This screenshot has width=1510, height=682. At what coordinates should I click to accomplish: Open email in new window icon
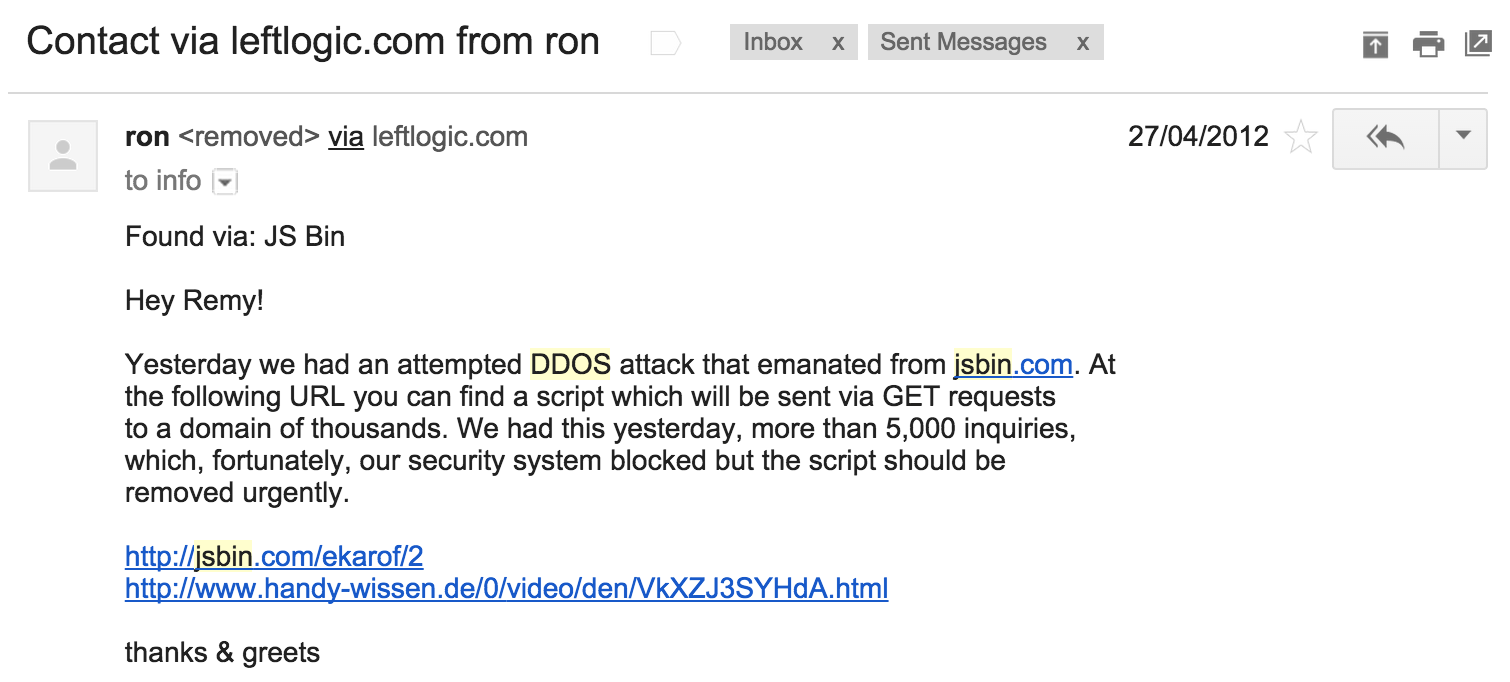[x=1478, y=44]
